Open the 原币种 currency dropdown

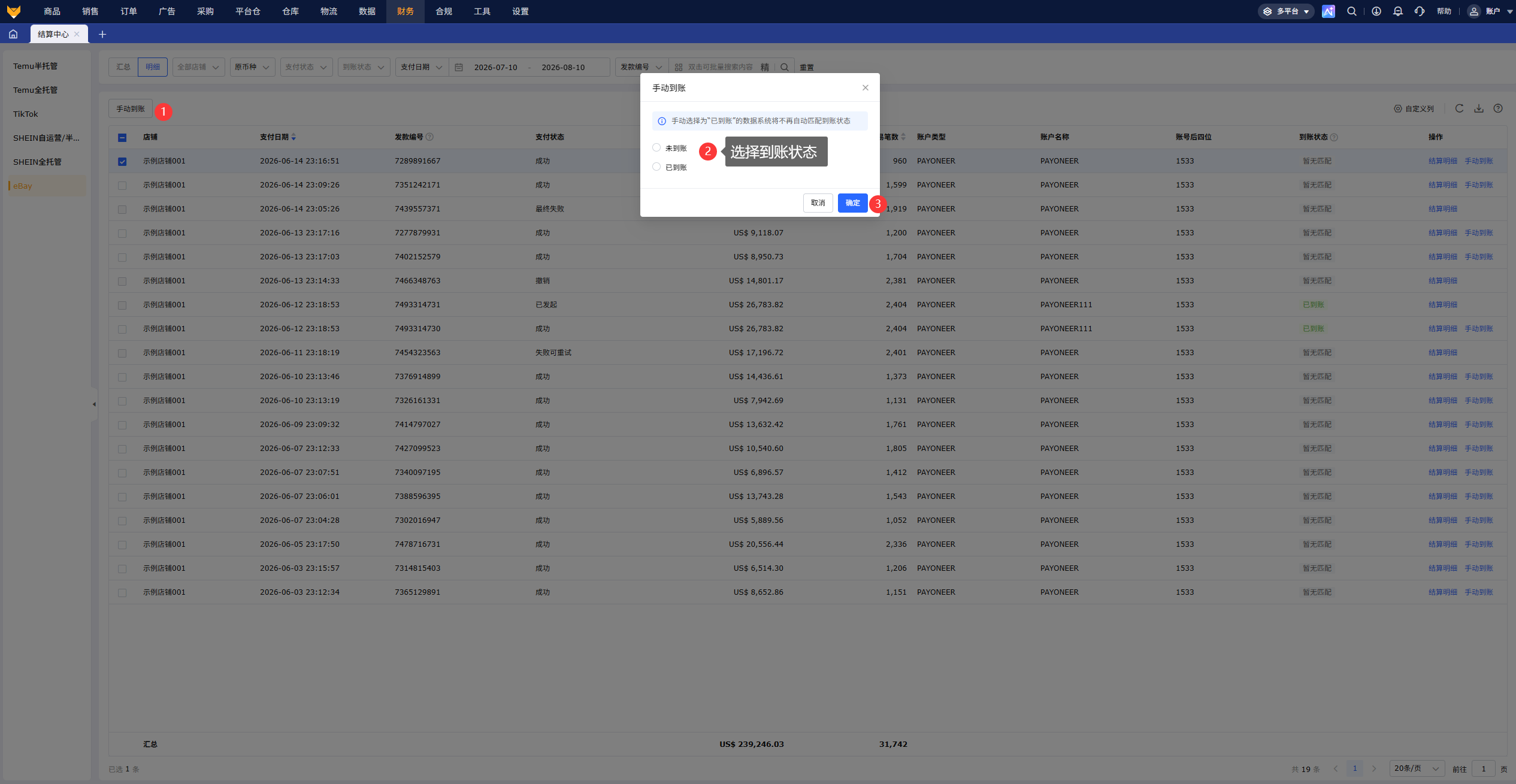coord(252,67)
